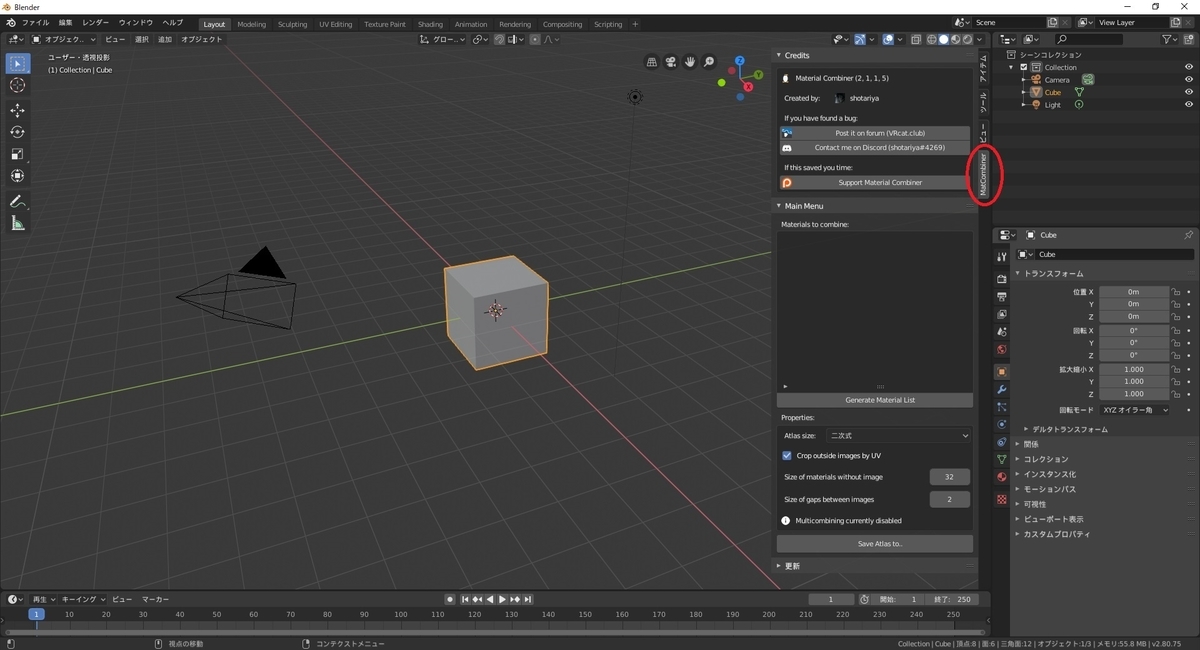Screen dimensions: 1200x650
Task: Open the transform orientation dropdown
Action: (x=442, y=39)
